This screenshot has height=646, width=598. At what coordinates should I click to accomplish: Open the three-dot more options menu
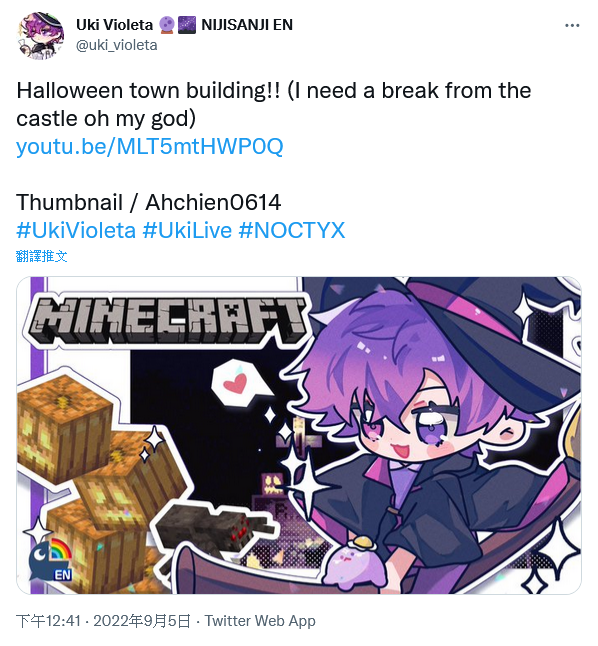pos(572,26)
